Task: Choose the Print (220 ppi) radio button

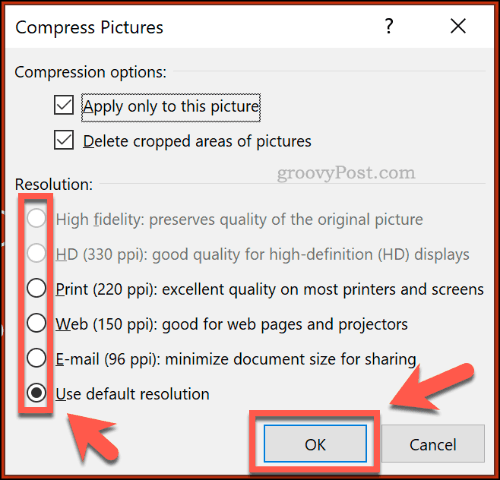Action: (x=36, y=288)
